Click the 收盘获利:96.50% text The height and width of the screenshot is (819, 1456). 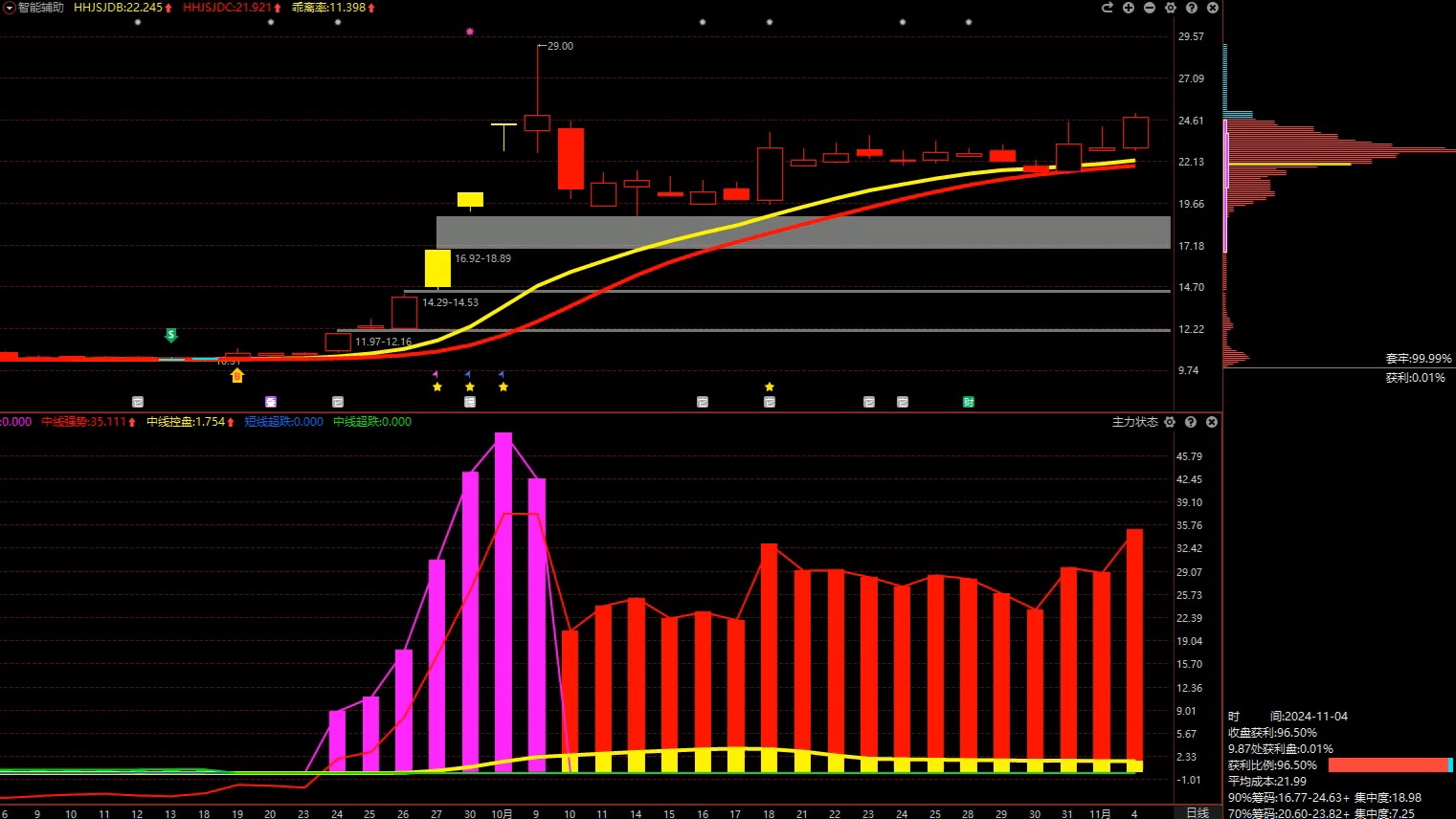[1272, 733]
